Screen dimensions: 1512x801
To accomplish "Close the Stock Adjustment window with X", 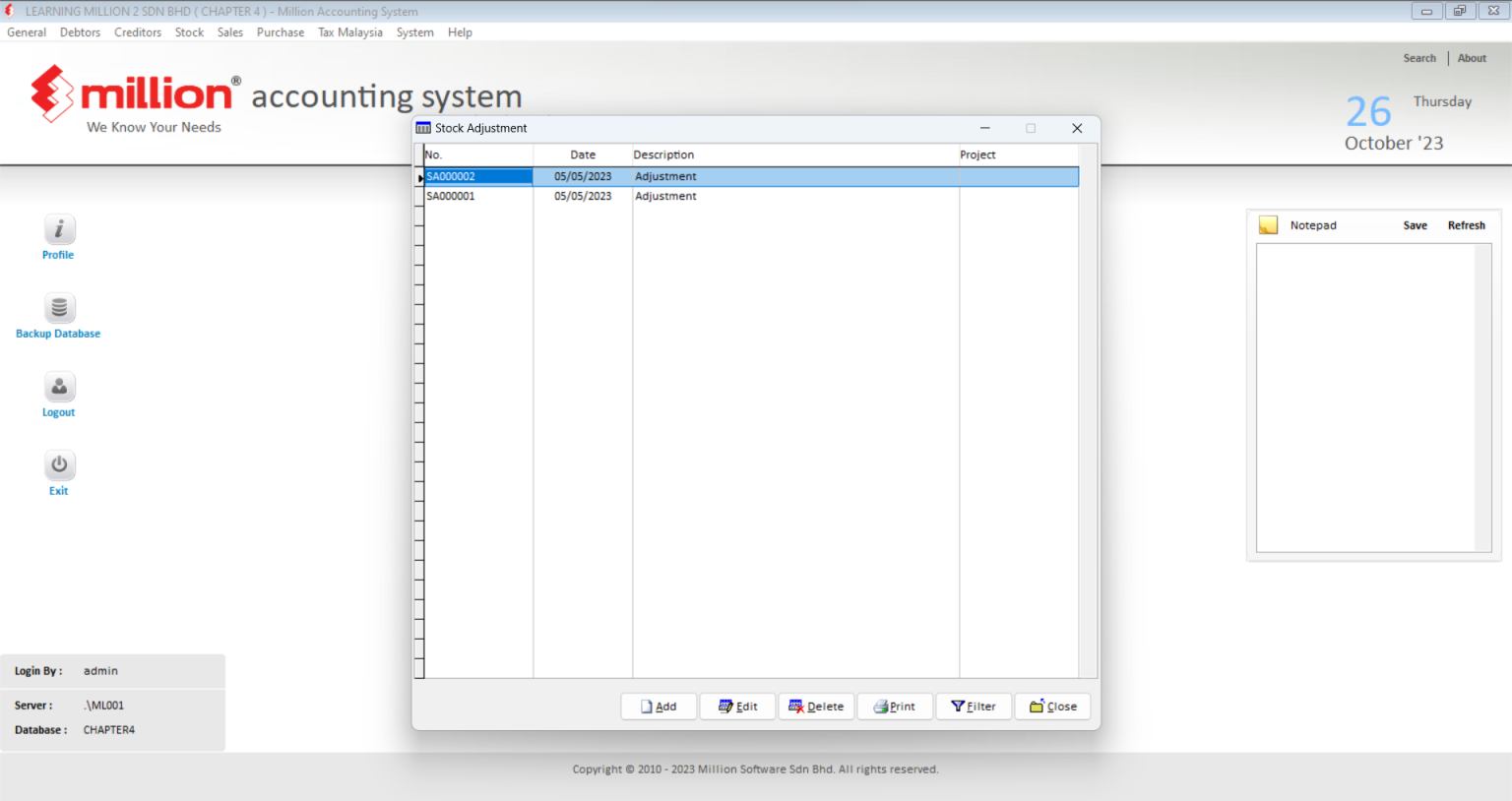I will (1077, 128).
